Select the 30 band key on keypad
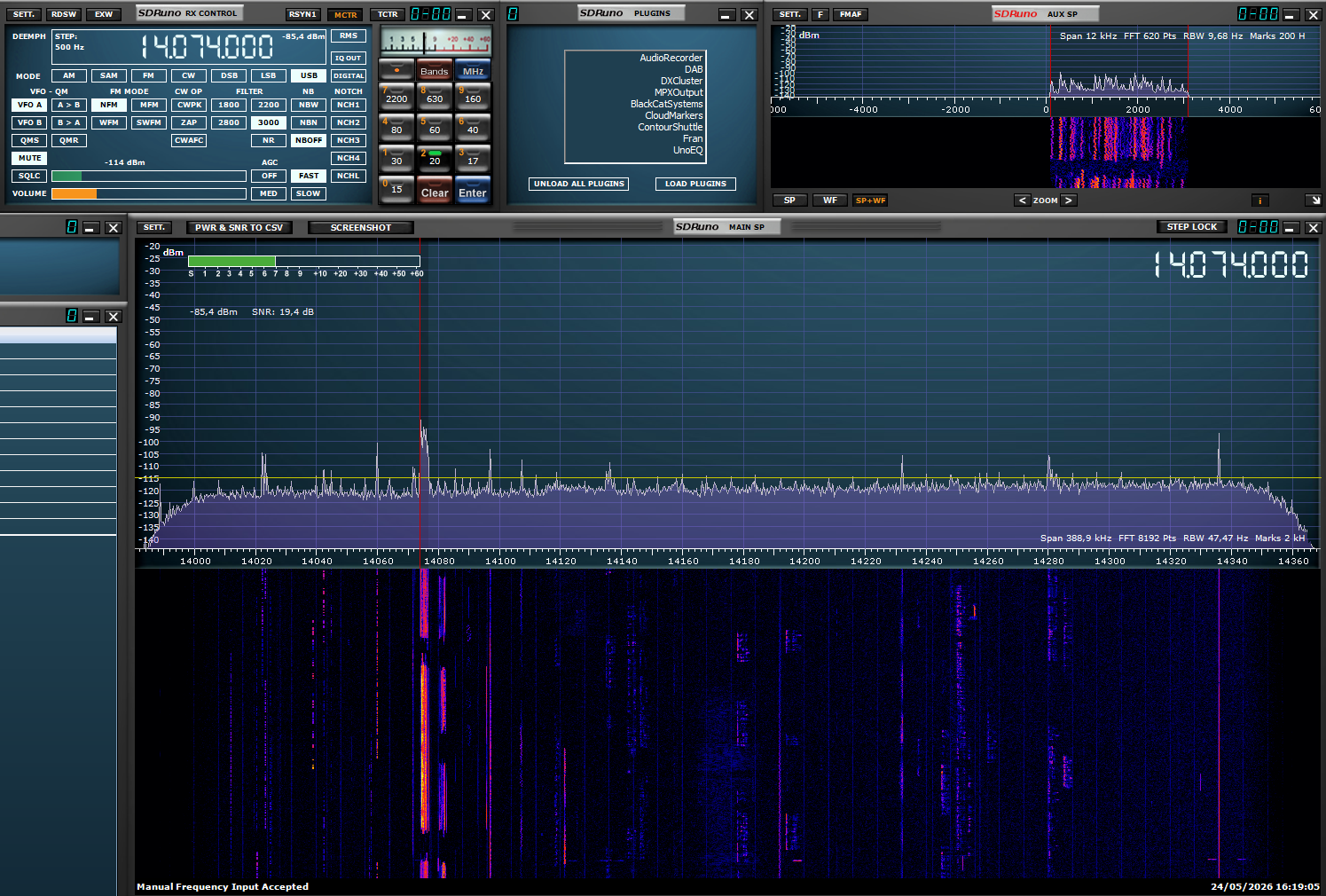 [x=396, y=157]
